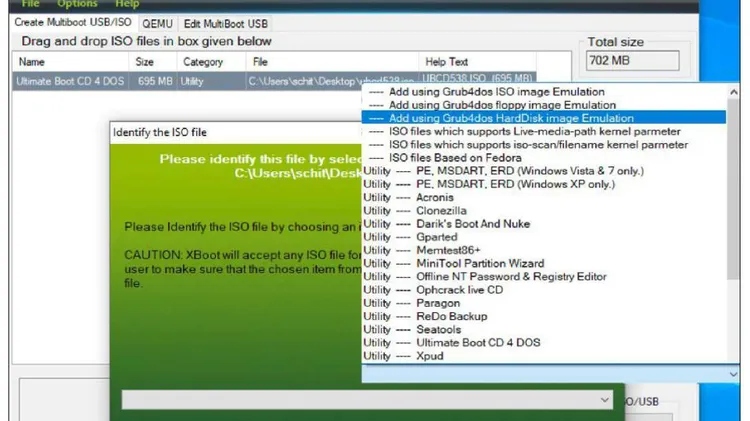The height and width of the screenshot is (421, 750).
Task: Sort list by Name column header
Action: (71, 62)
